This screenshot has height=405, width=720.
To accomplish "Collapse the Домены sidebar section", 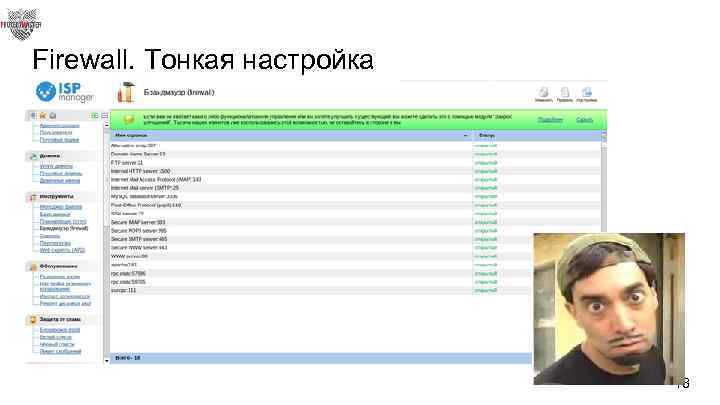I will click(x=62, y=156).
